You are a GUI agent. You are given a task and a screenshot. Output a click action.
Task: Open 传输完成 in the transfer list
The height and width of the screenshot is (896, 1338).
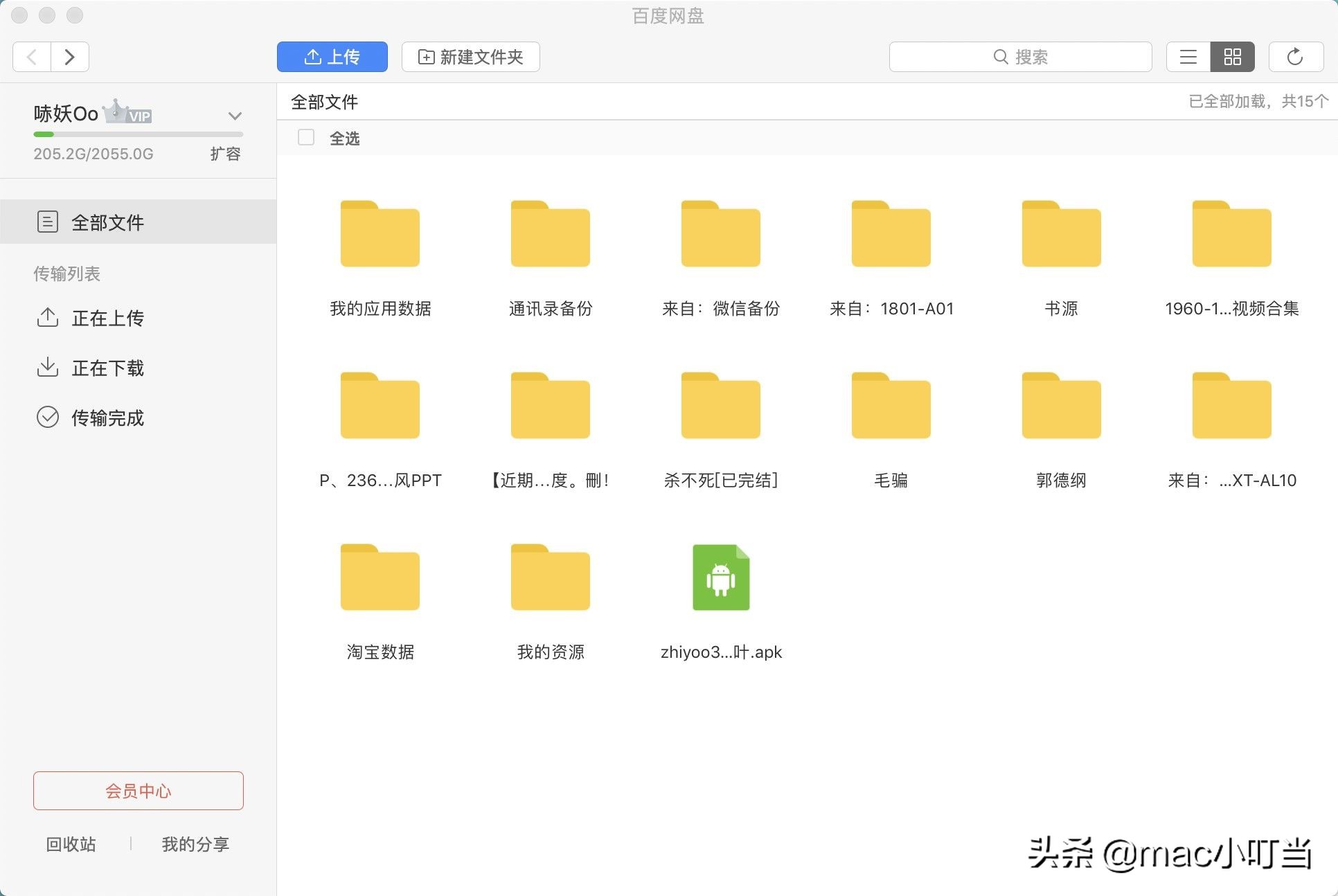(x=108, y=418)
